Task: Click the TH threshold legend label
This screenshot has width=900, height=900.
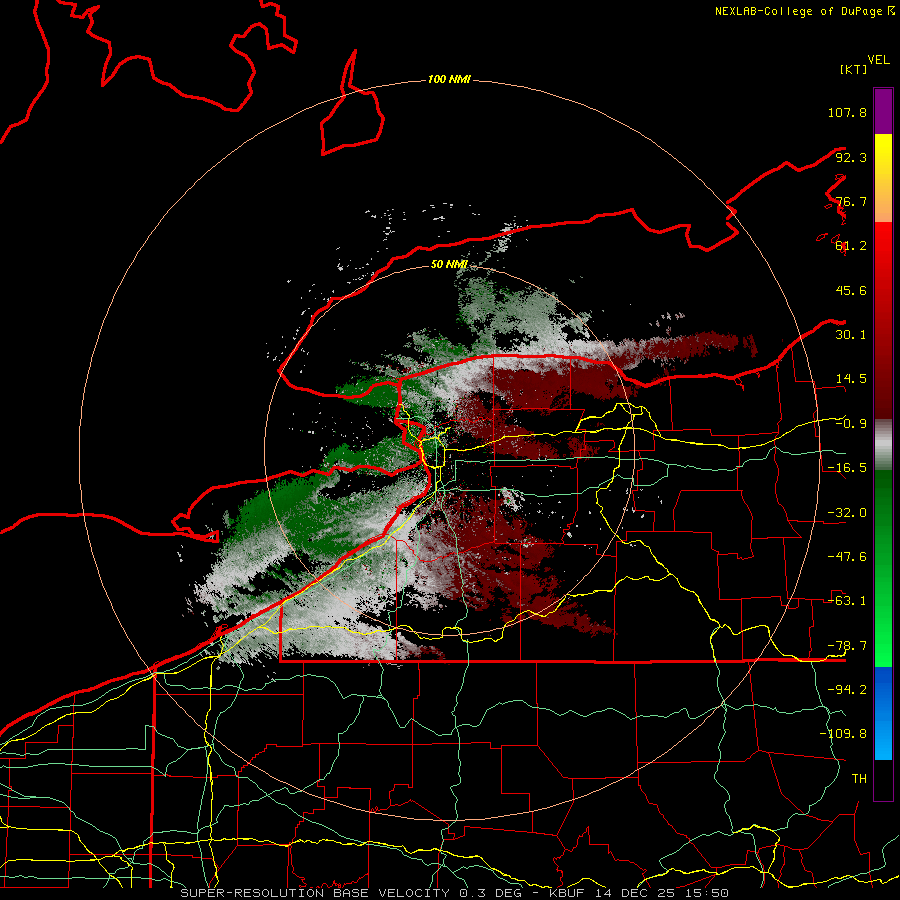Action: [859, 779]
